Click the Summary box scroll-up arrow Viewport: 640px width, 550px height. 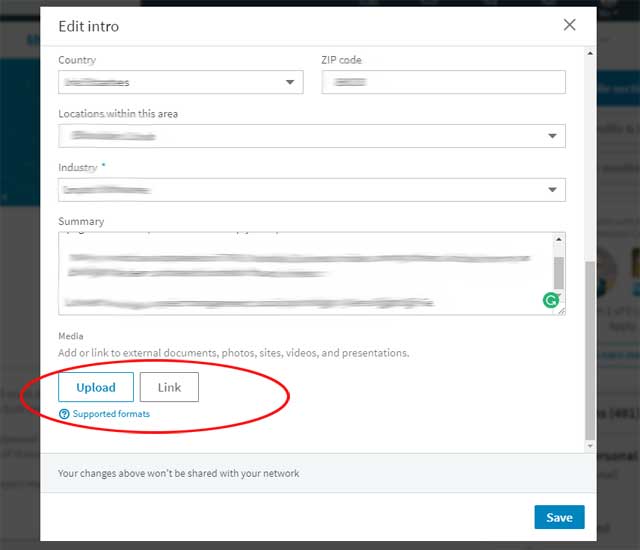click(559, 240)
